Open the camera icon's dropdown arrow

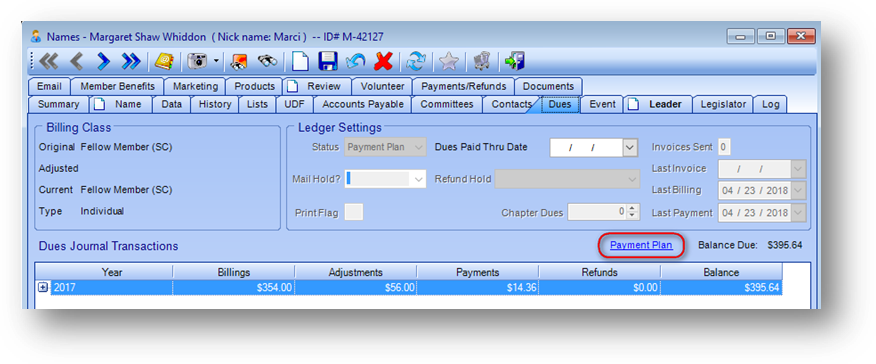(x=216, y=61)
